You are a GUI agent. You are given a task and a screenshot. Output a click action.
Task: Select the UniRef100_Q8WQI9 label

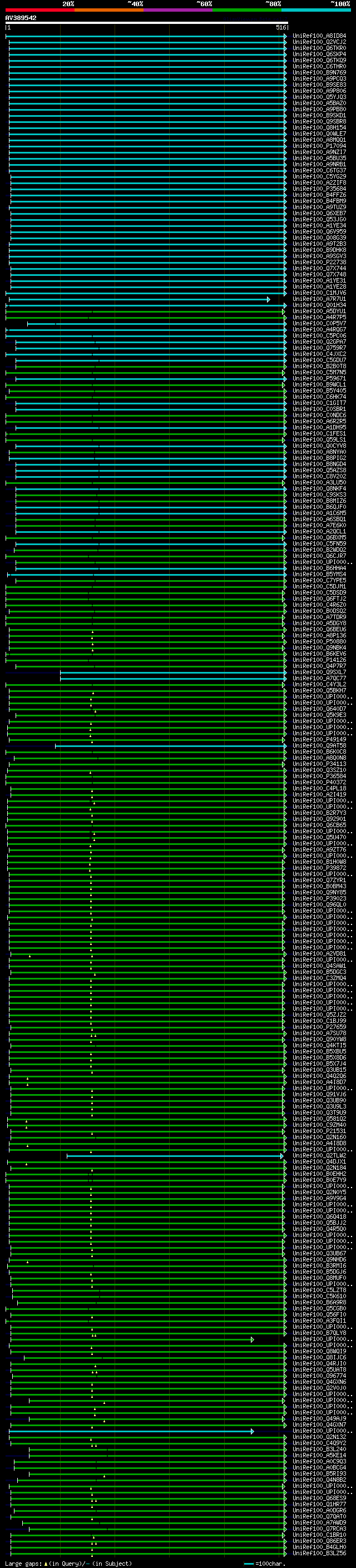tap(319, 1351)
